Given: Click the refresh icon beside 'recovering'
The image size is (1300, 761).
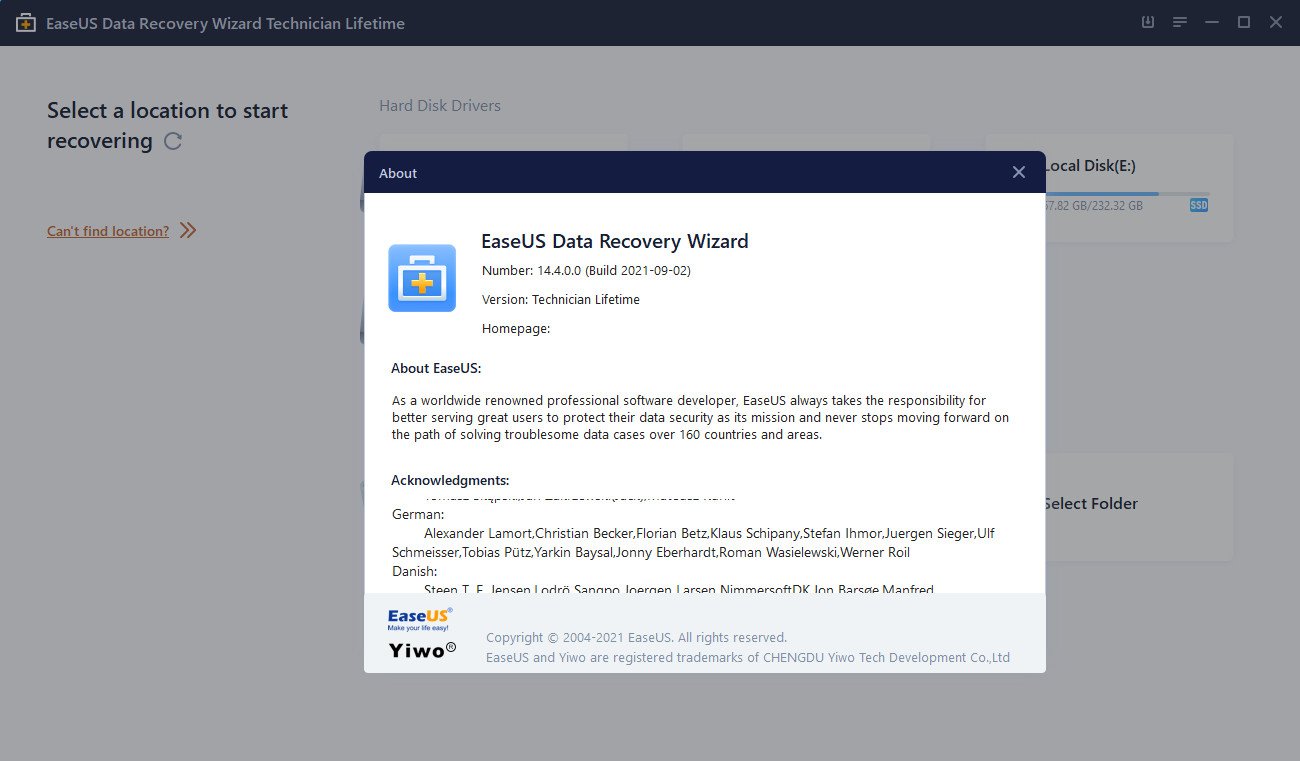Looking at the screenshot, I should click(x=173, y=141).
